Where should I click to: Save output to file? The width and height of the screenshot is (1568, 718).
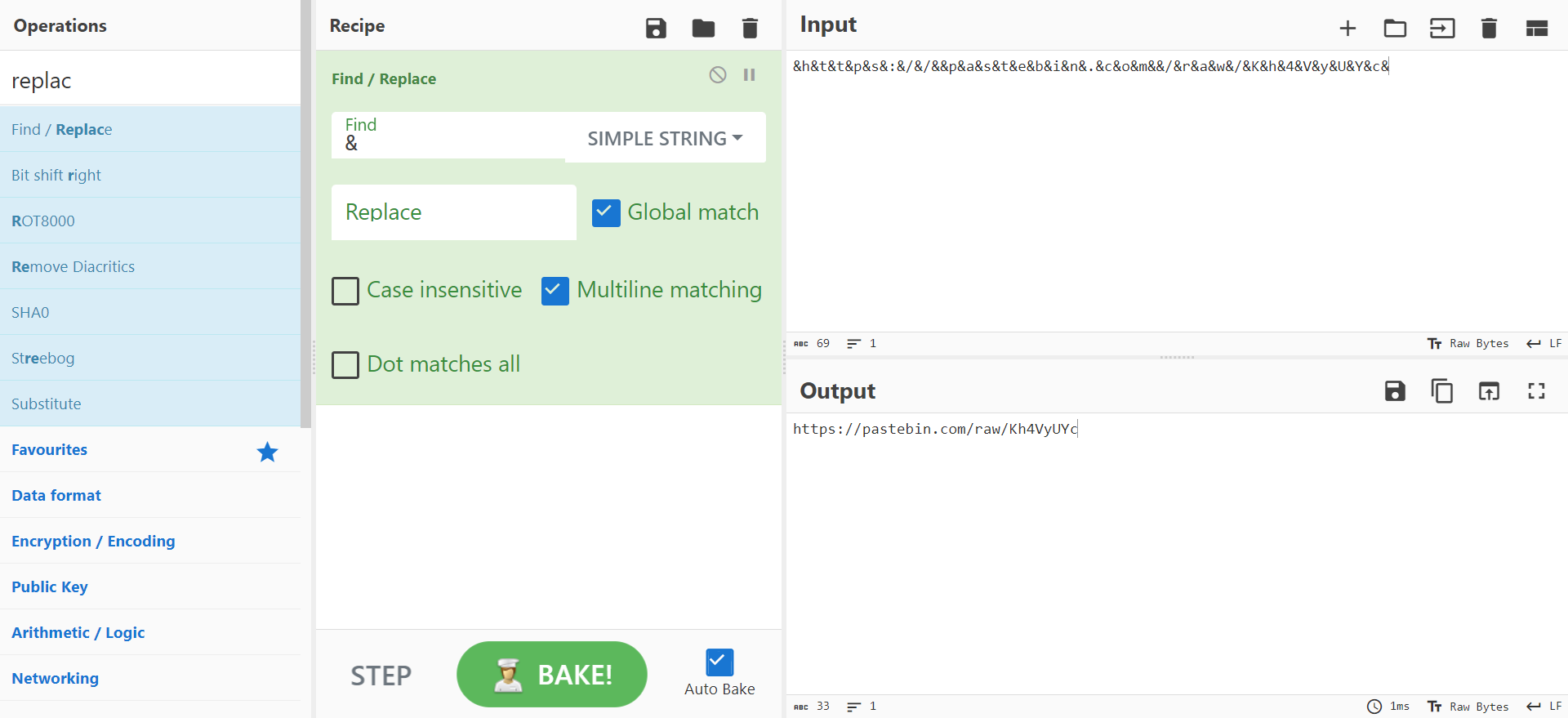point(1395,391)
